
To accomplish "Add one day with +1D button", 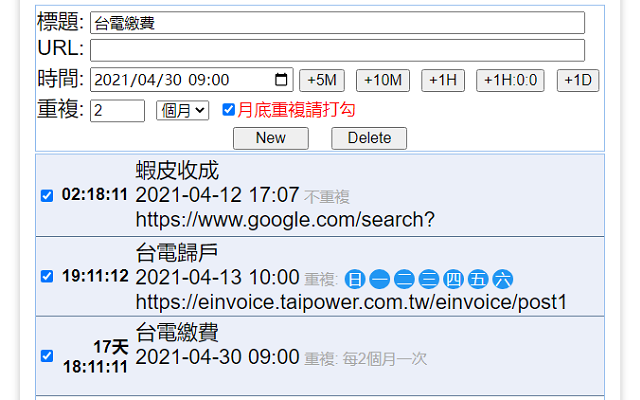I will 578,80.
